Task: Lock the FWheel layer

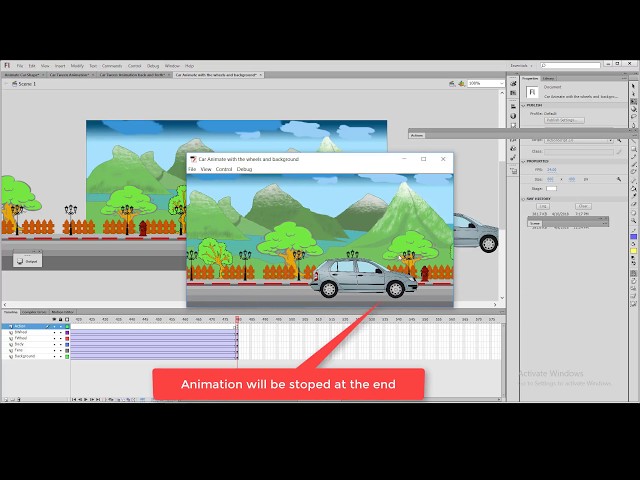Action: (61, 338)
